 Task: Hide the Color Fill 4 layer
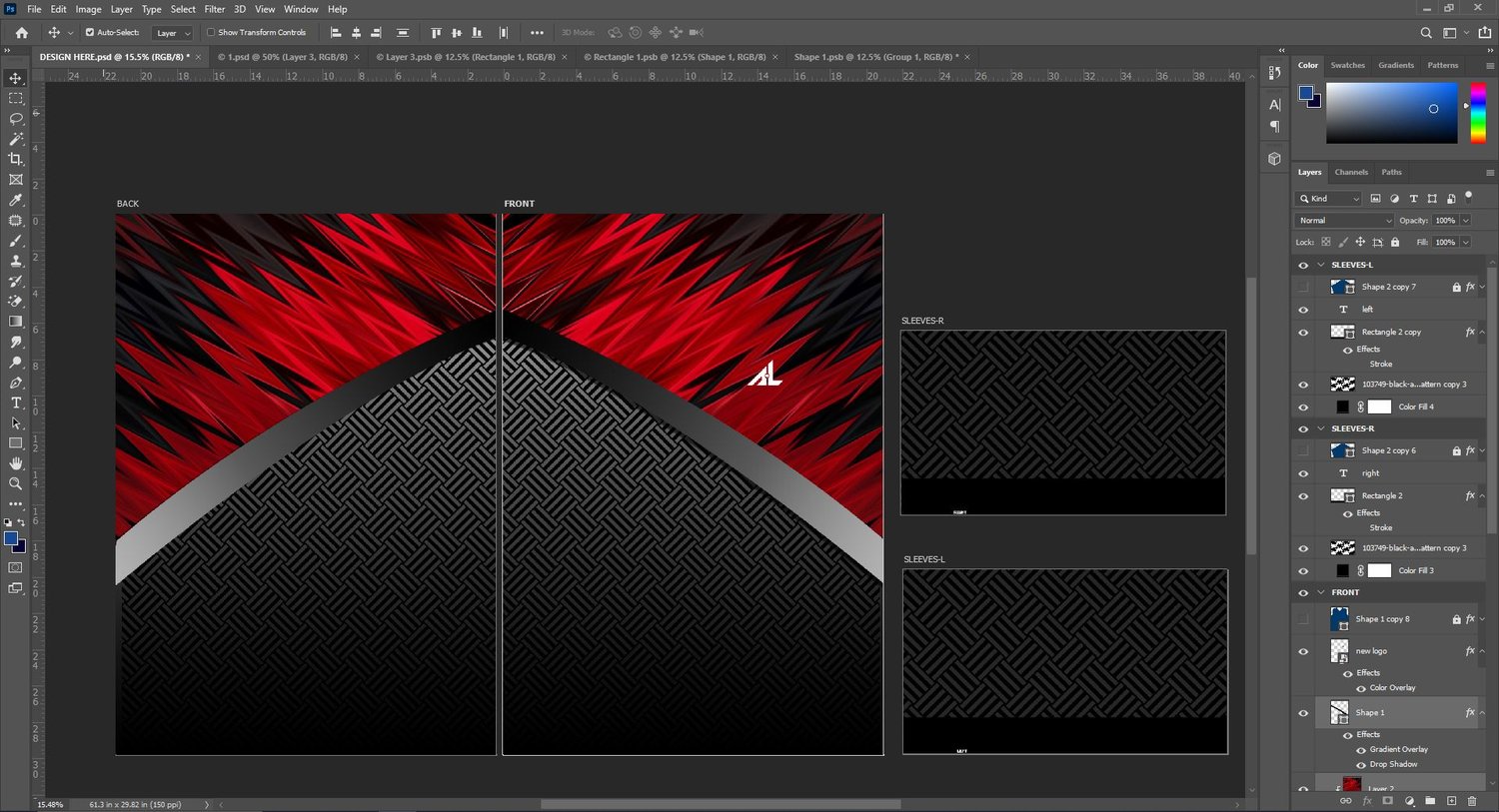[x=1303, y=407]
